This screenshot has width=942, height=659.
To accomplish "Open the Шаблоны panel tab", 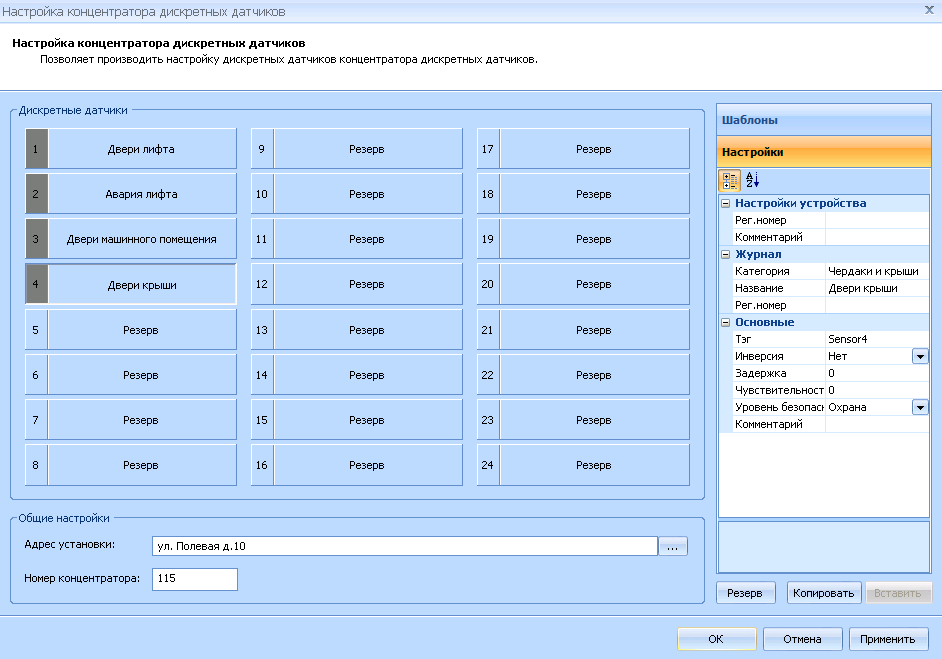I will pyautogui.click(x=824, y=120).
